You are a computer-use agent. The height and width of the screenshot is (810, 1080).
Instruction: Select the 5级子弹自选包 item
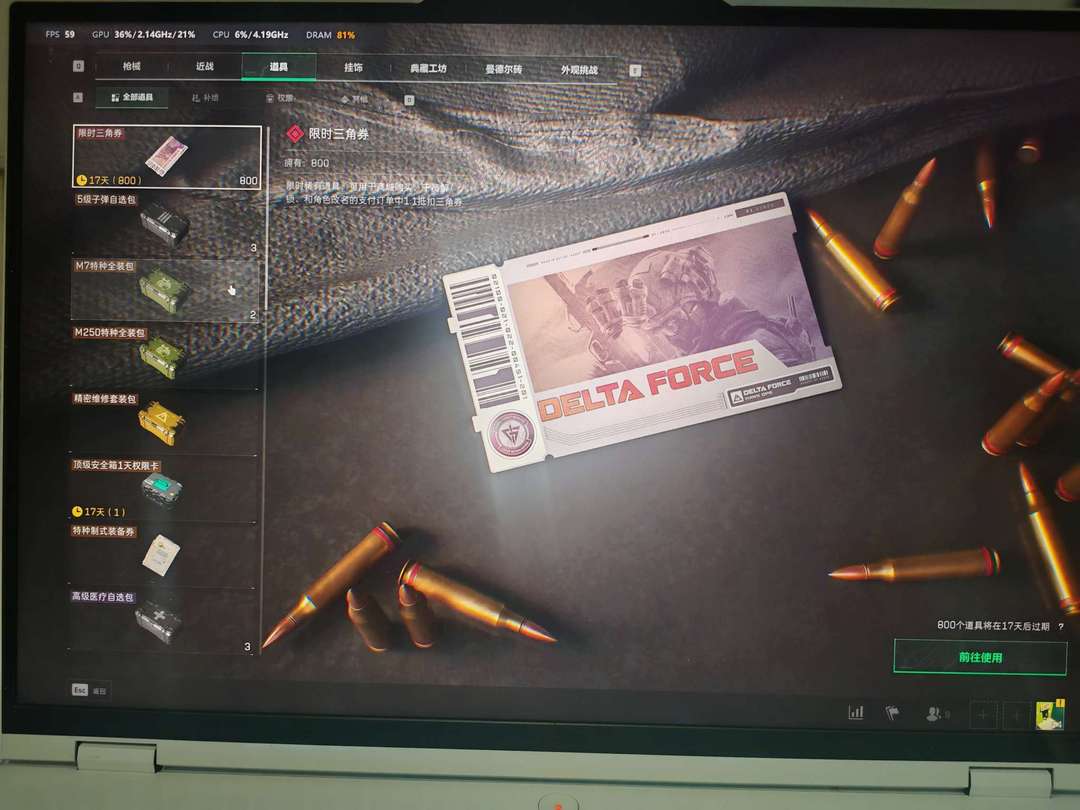tap(165, 224)
